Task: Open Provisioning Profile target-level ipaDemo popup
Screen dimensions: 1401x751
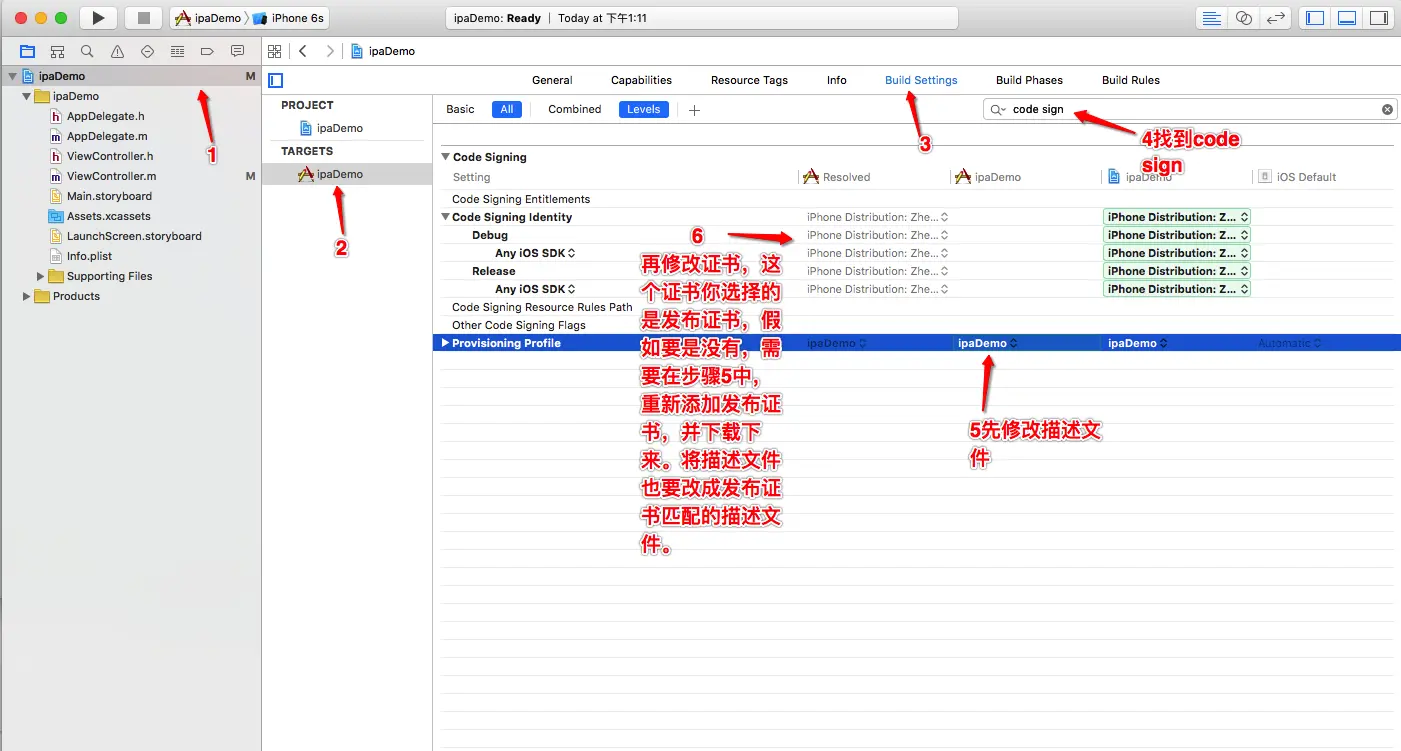Action: [987, 343]
